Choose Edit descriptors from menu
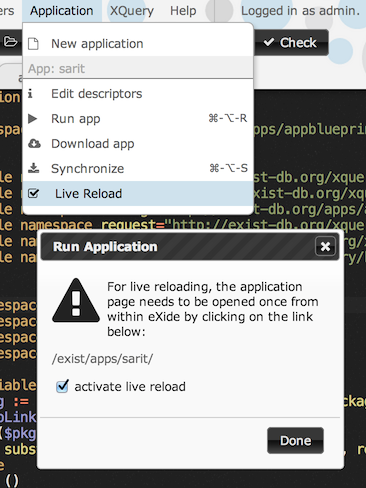The height and width of the screenshot is (488, 366). tap(138, 94)
